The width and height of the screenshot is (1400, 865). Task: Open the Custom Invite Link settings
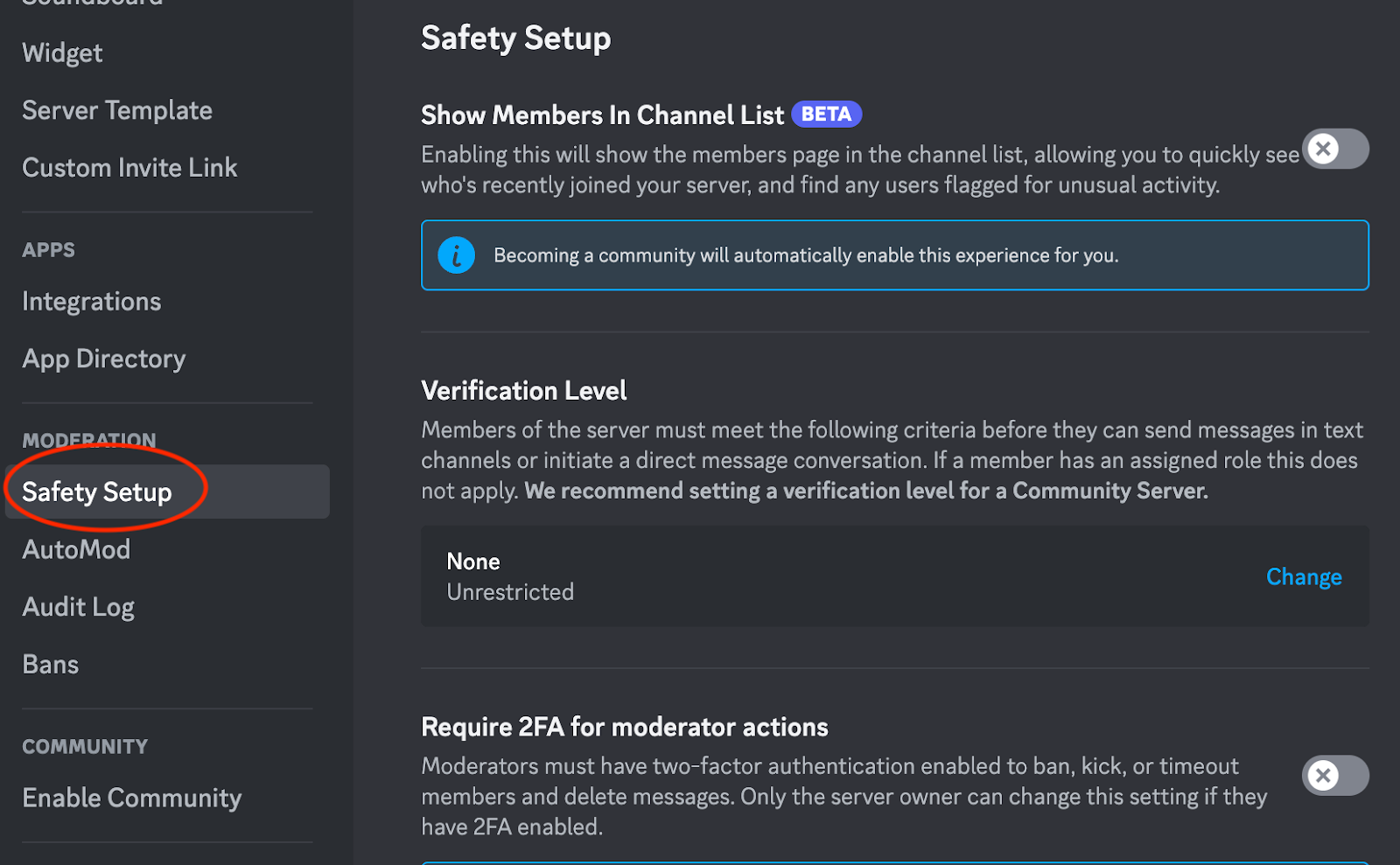(x=129, y=167)
